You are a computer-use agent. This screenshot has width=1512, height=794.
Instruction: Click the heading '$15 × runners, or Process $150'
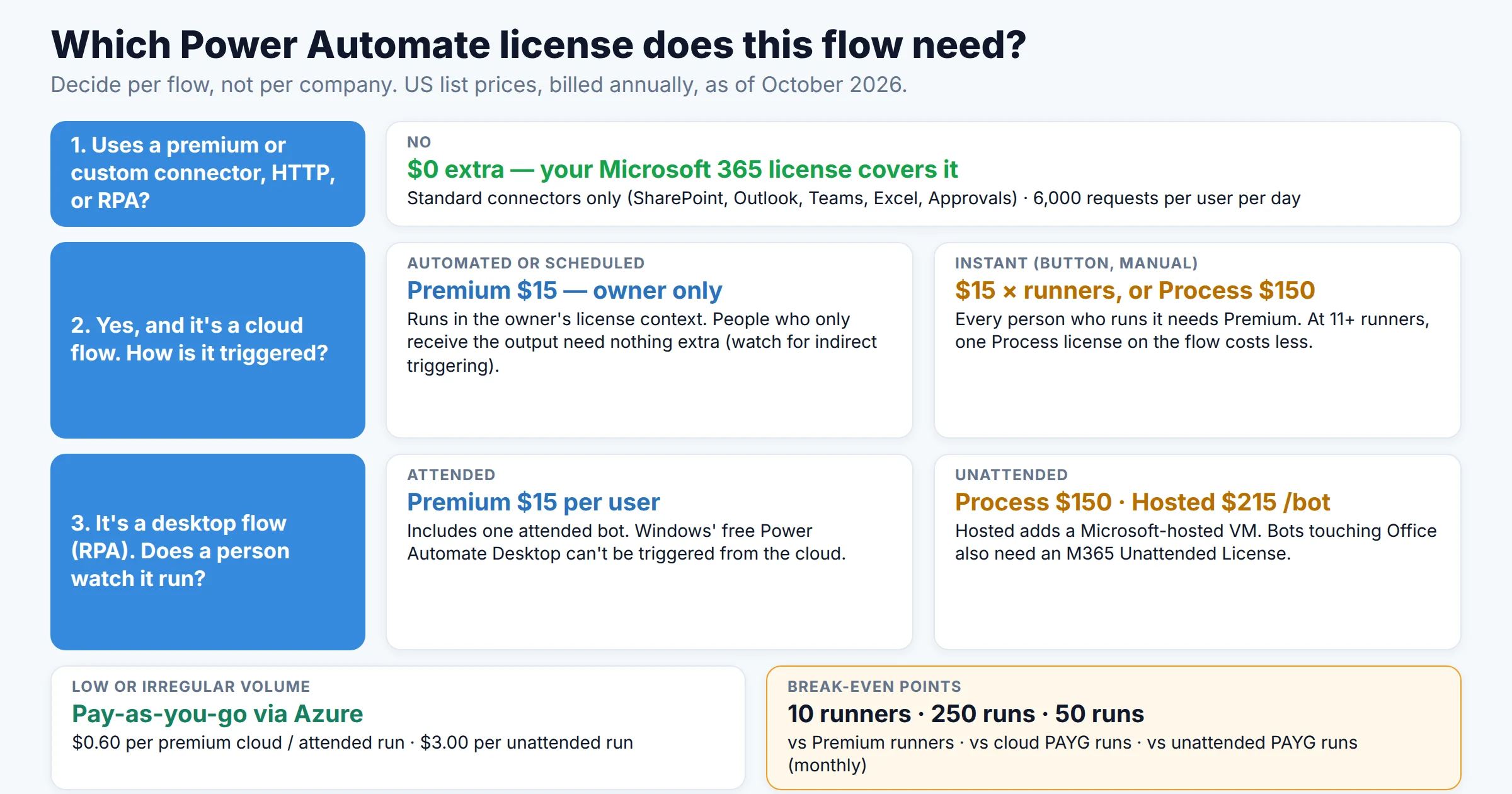coord(1135,291)
